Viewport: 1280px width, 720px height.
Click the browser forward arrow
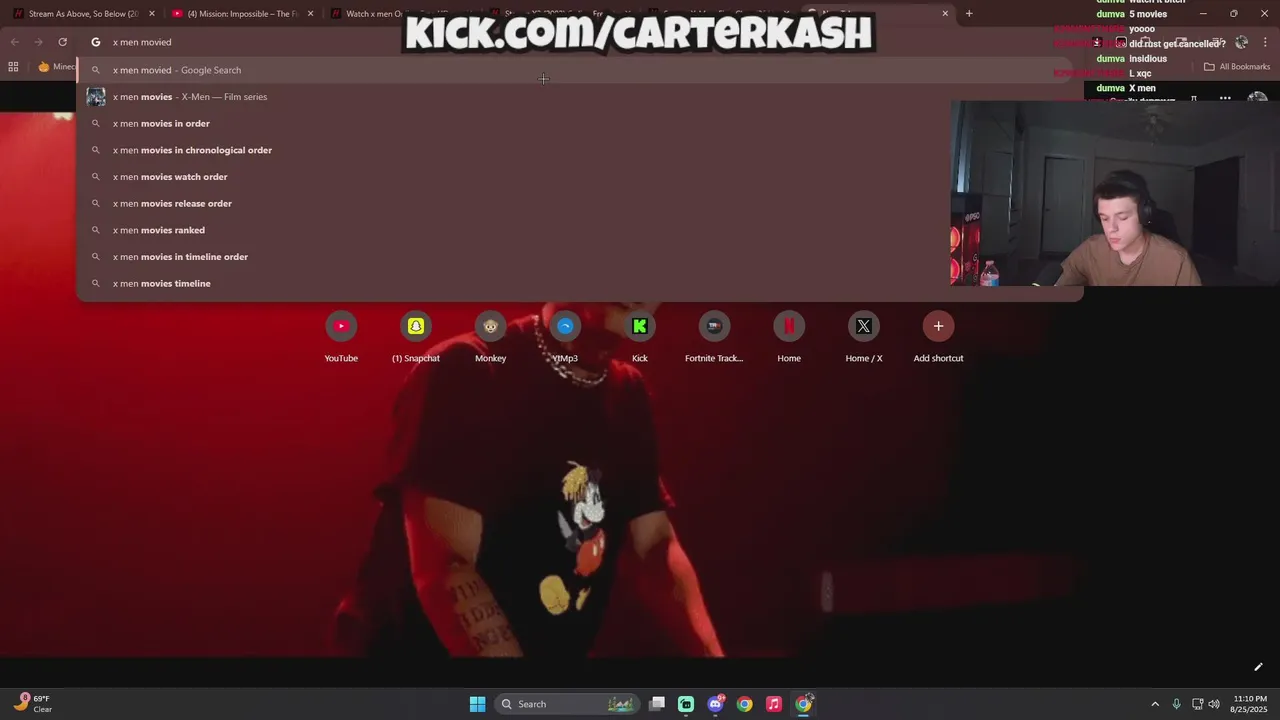(x=38, y=42)
